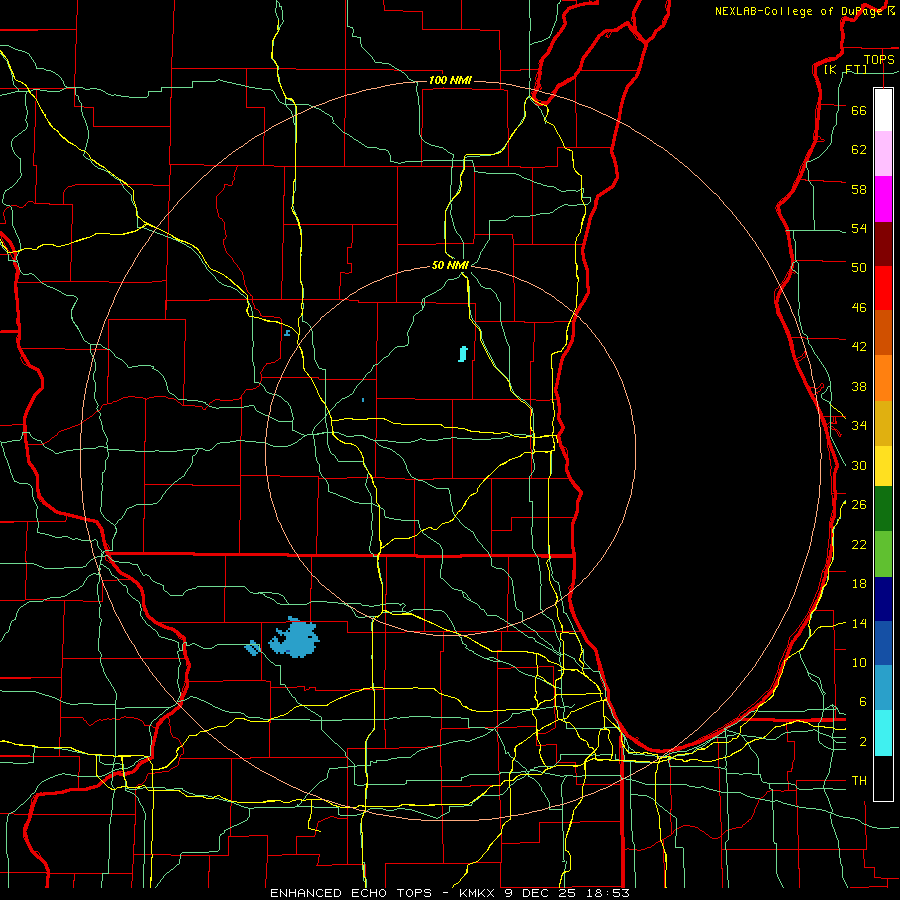Pick the bright orange legend swatch
Image resolution: width=900 pixels, height=900 pixels.
883,378
